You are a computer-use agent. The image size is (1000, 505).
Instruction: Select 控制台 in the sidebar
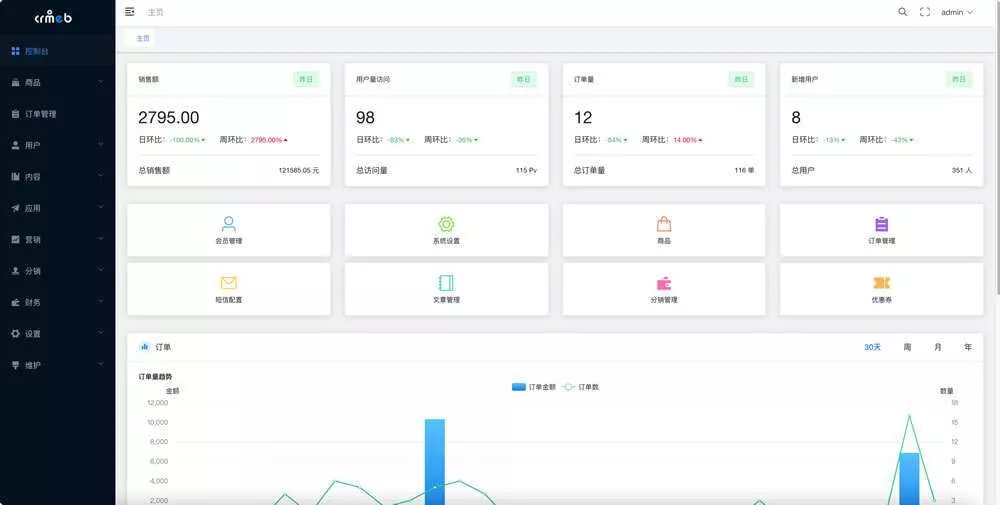tap(57, 51)
